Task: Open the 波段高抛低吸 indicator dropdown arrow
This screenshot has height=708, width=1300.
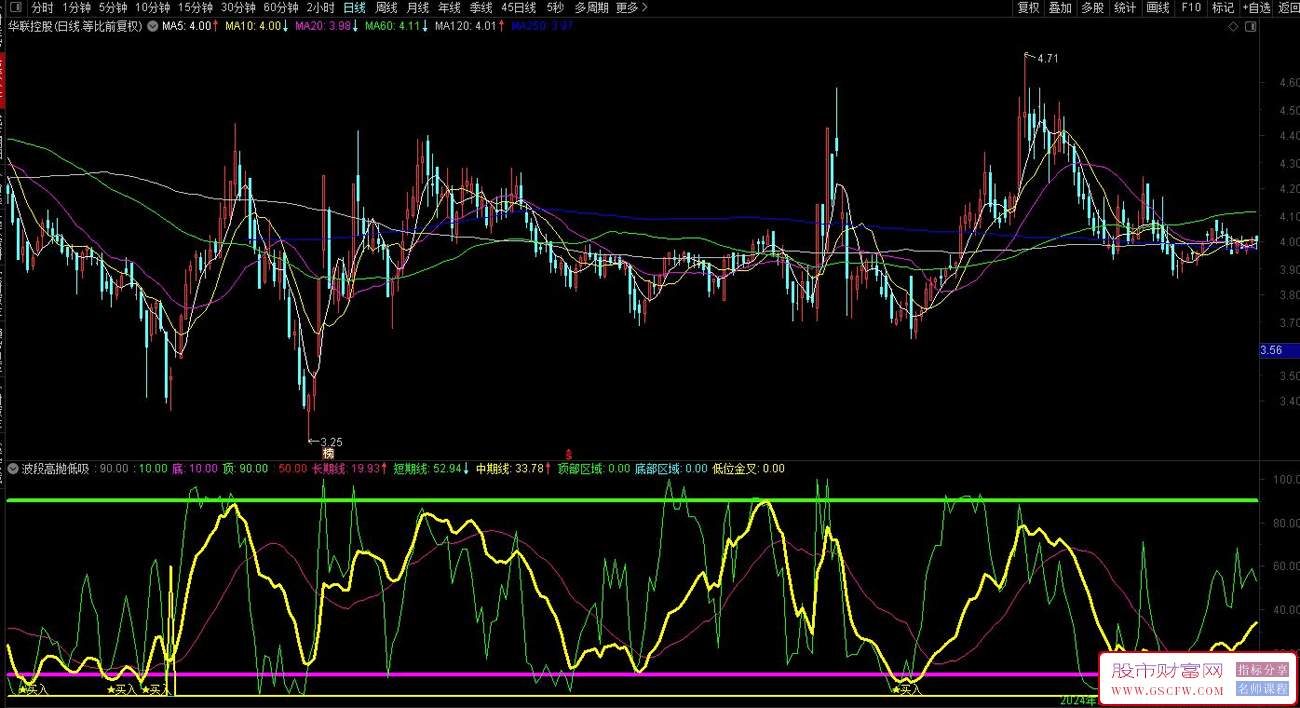Action: point(13,468)
